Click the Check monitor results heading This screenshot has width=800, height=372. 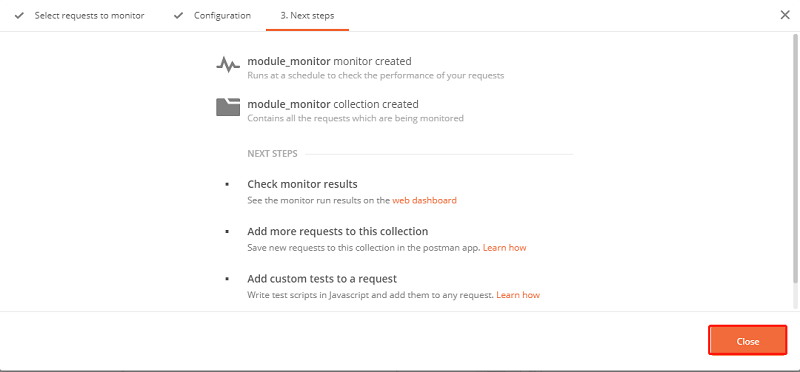(302, 184)
